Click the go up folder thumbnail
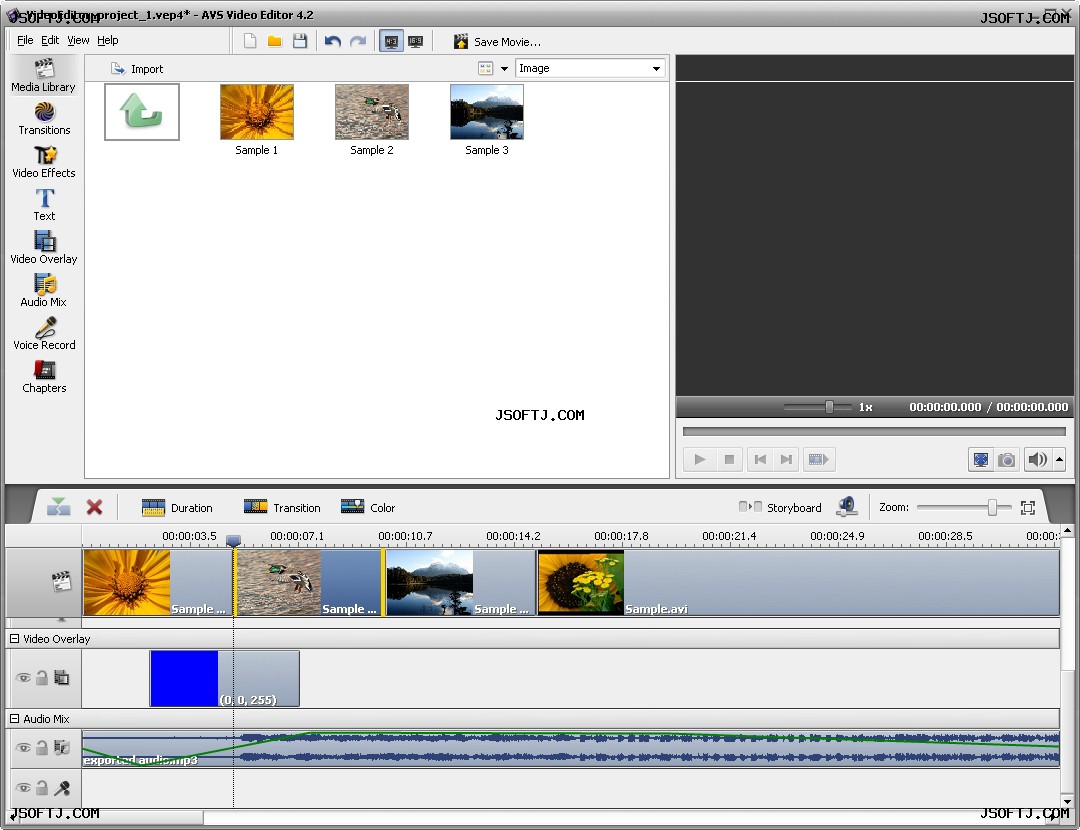Image resolution: width=1080 pixels, height=830 pixels. tap(142, 112)
